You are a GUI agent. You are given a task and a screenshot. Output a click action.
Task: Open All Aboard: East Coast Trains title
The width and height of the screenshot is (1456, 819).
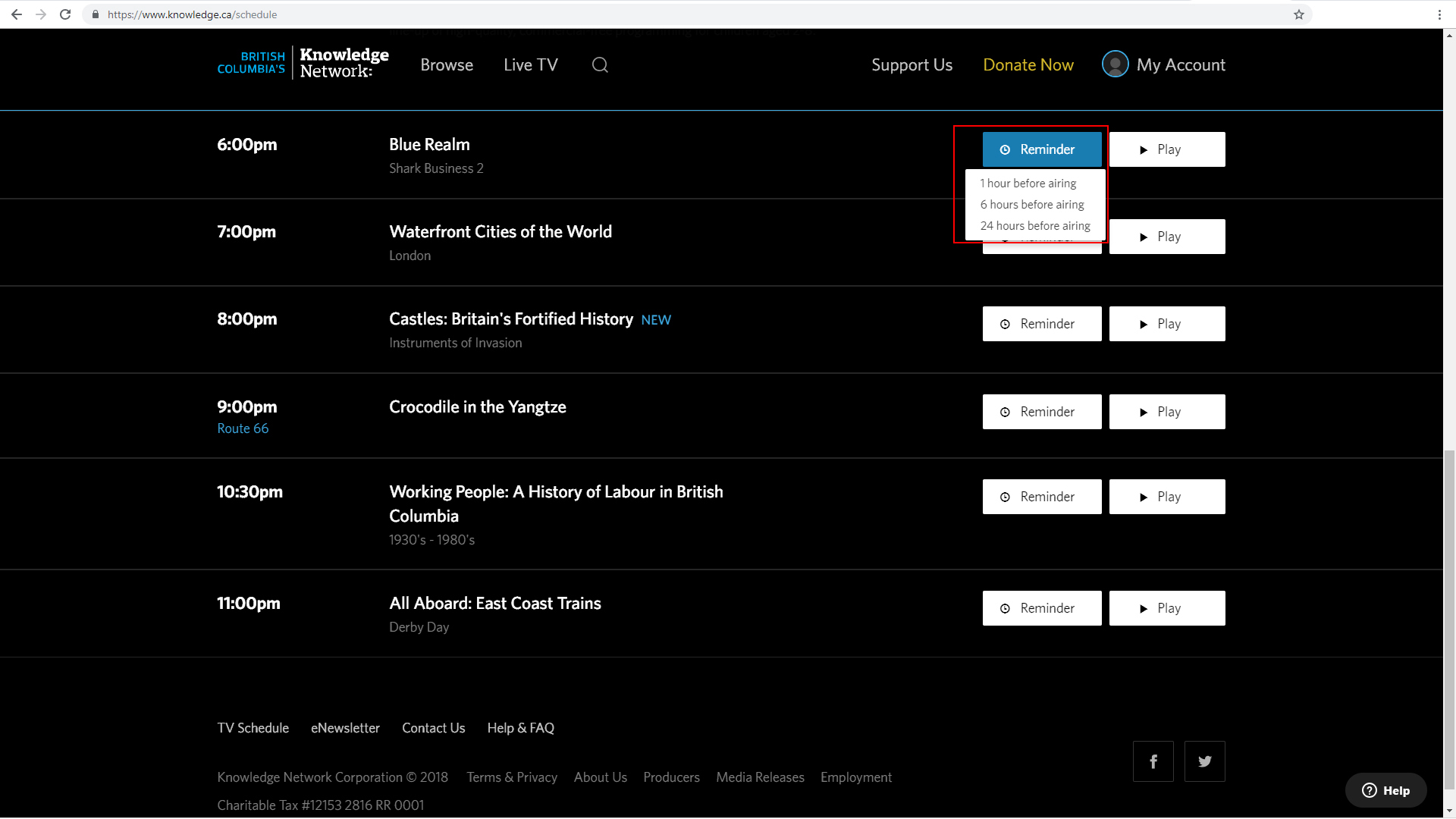(x=495, y=604)
